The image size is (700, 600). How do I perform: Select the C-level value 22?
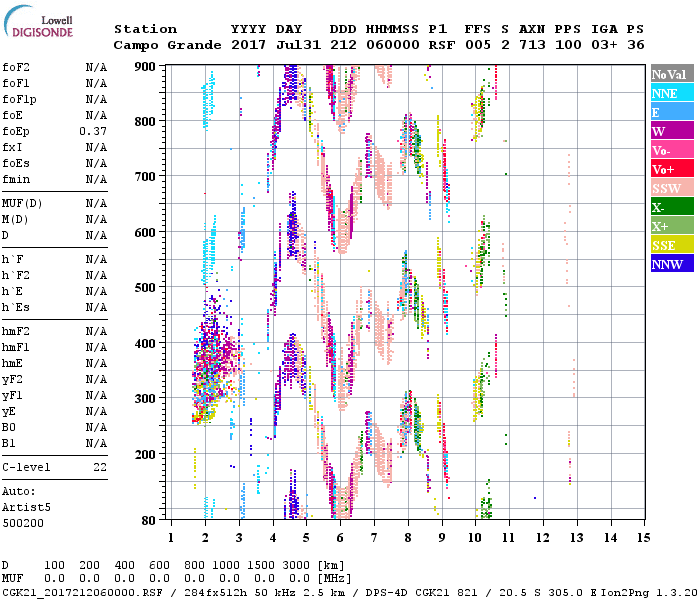point(100,468)
